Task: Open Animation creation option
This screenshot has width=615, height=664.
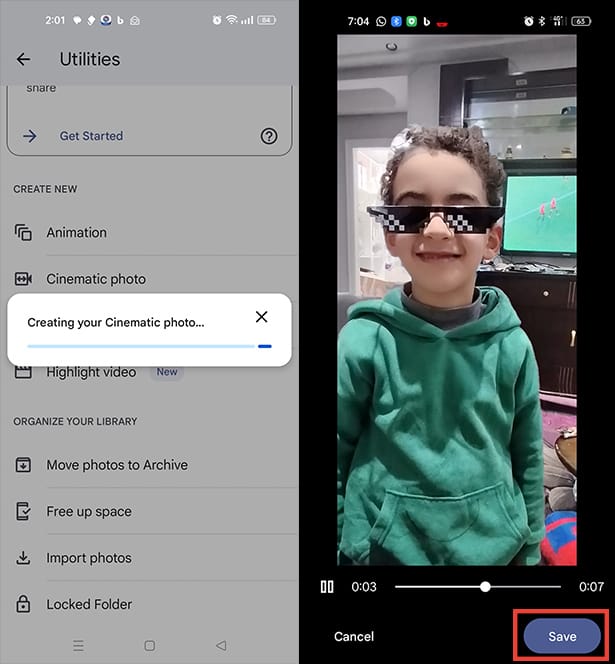Action: [77, 232]
